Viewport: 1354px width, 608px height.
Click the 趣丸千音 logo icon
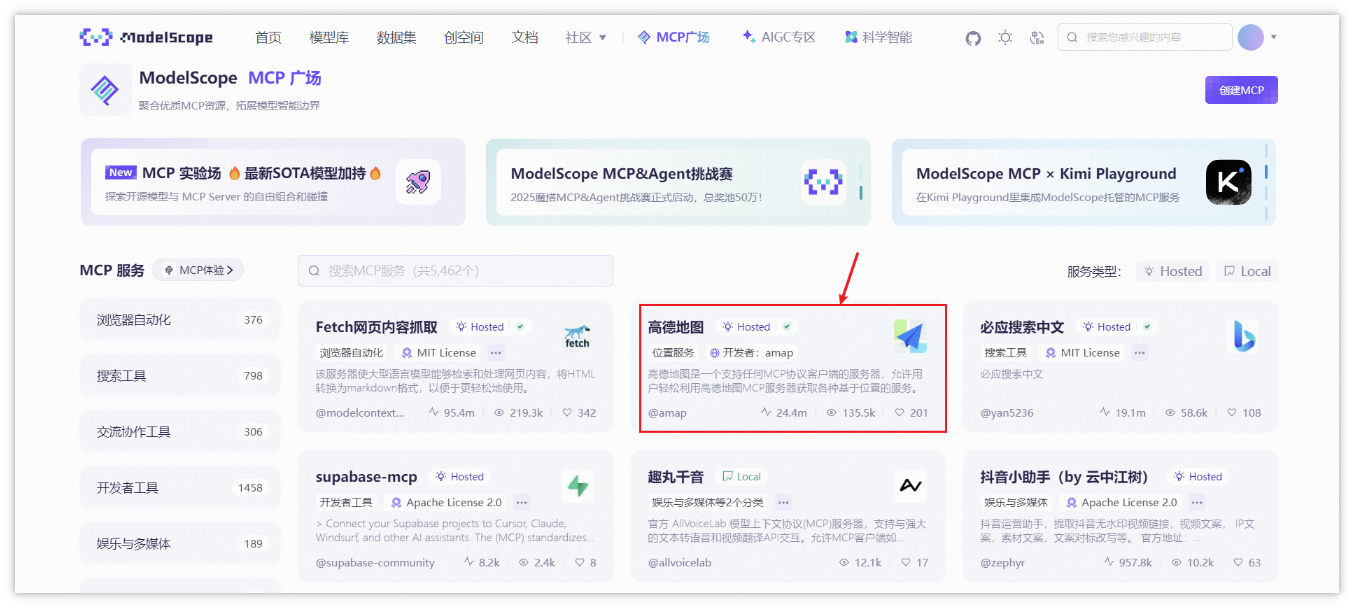(910, 486)
